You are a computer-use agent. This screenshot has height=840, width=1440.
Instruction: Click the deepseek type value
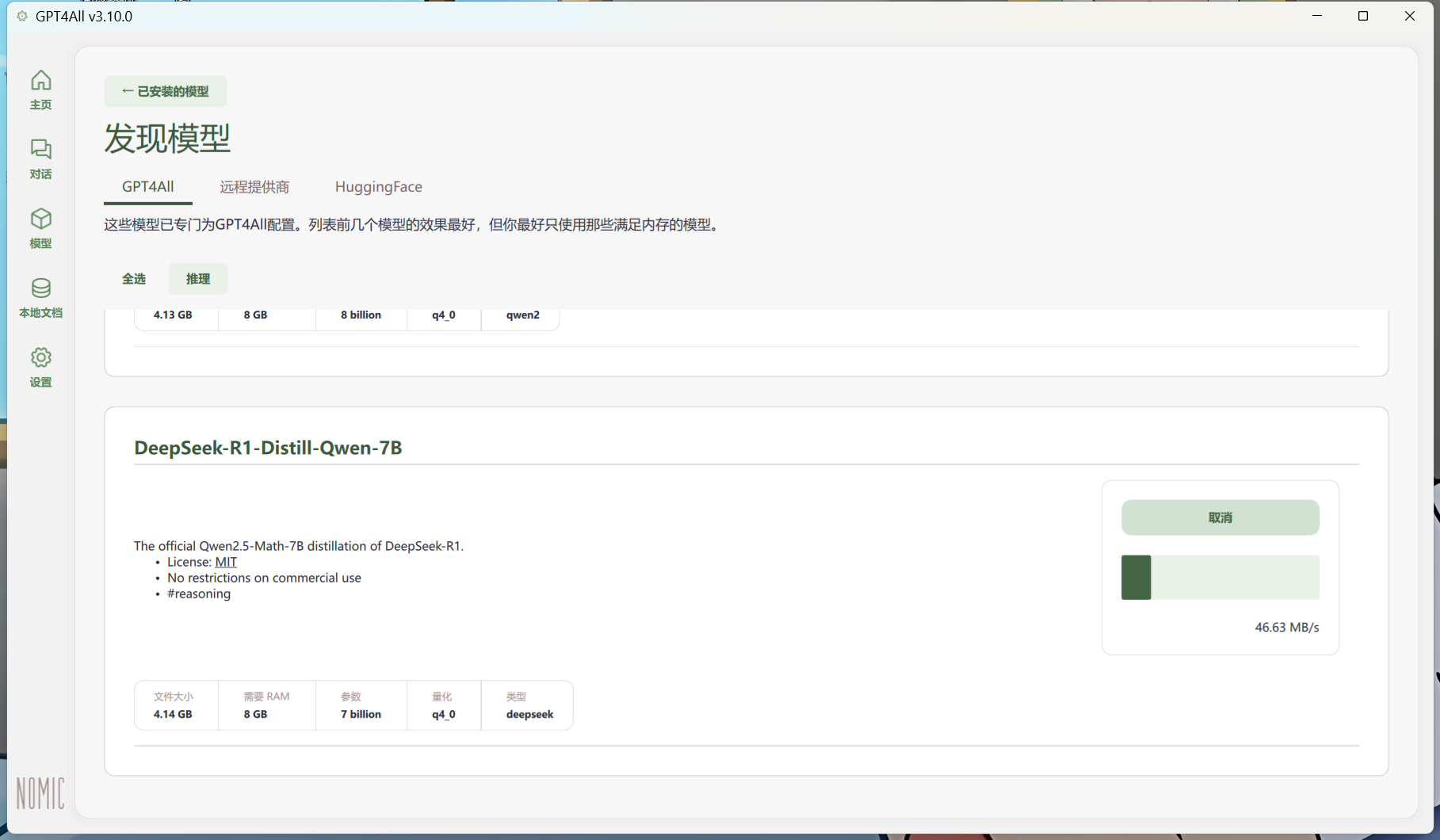tap(529, 714)
